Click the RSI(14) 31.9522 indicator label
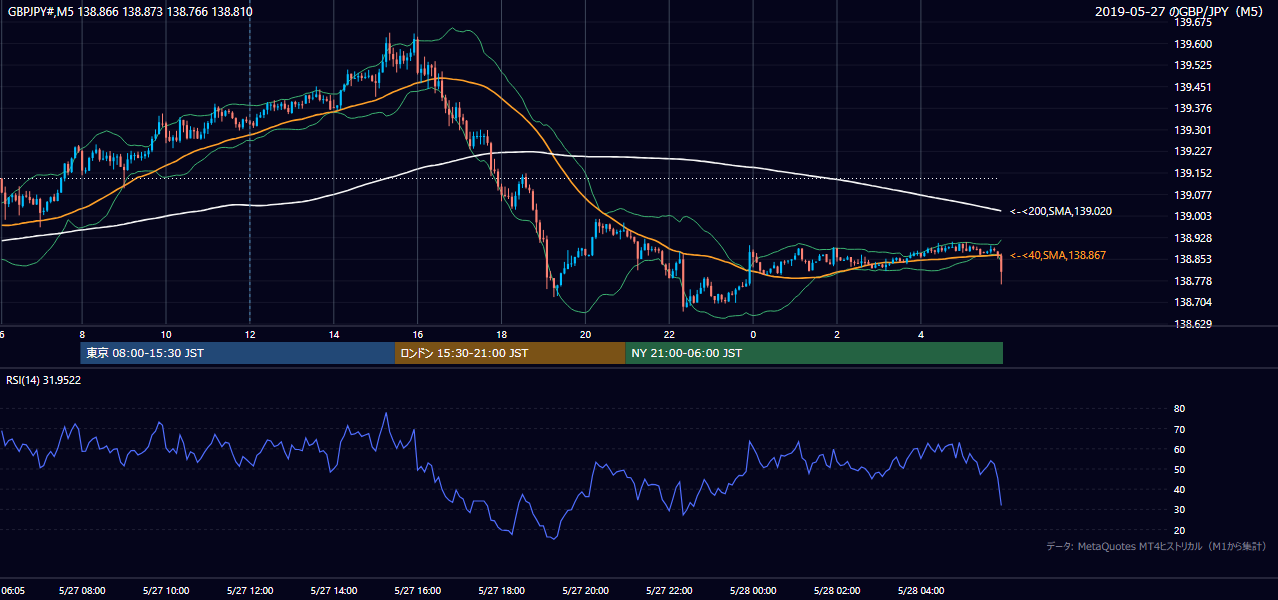1278x600 pixels. click(44, 380)
